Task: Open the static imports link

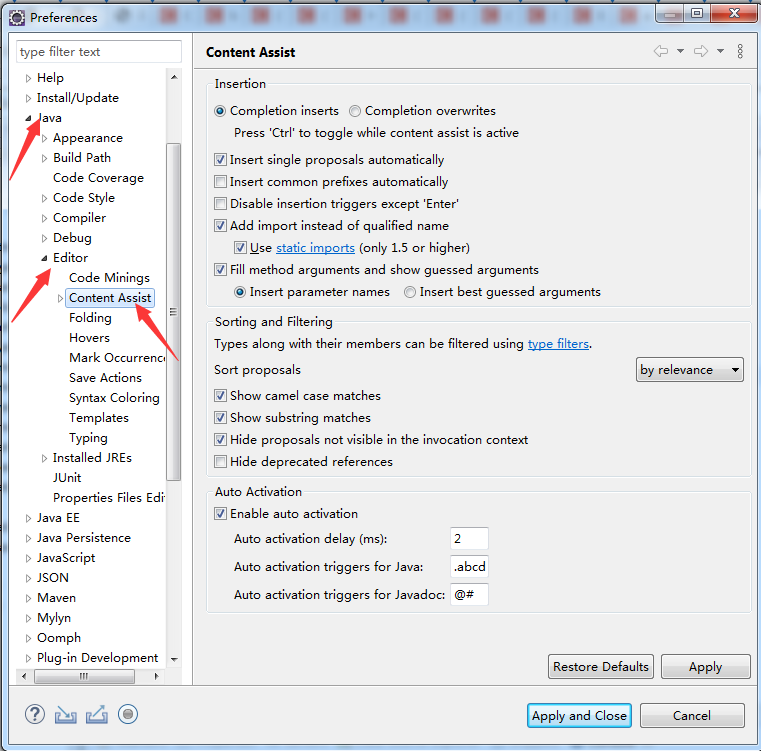Action: click(315, 248)
